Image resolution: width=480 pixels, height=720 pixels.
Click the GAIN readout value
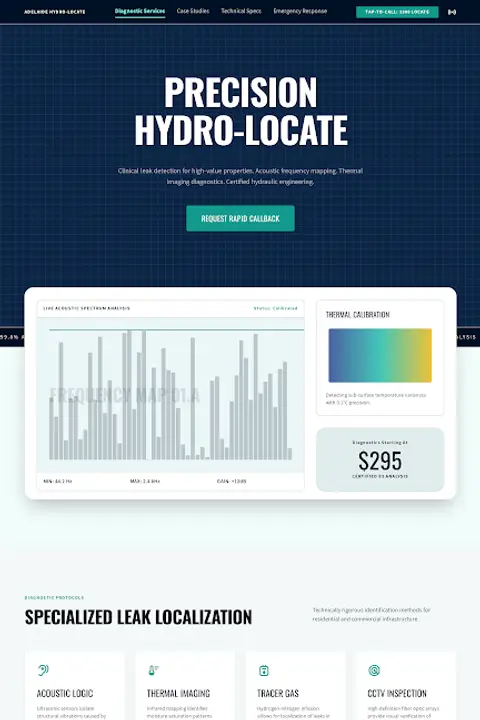[x=232, y=481]
